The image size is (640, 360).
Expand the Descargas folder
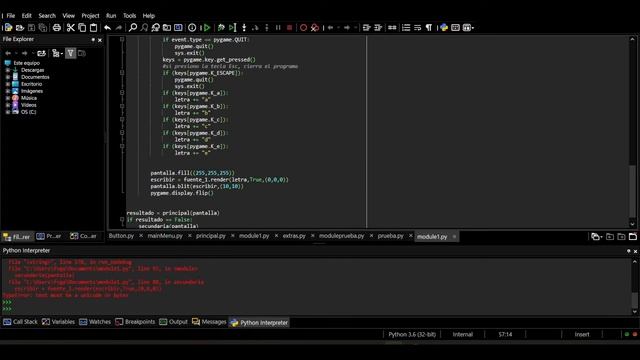(8, 70)
